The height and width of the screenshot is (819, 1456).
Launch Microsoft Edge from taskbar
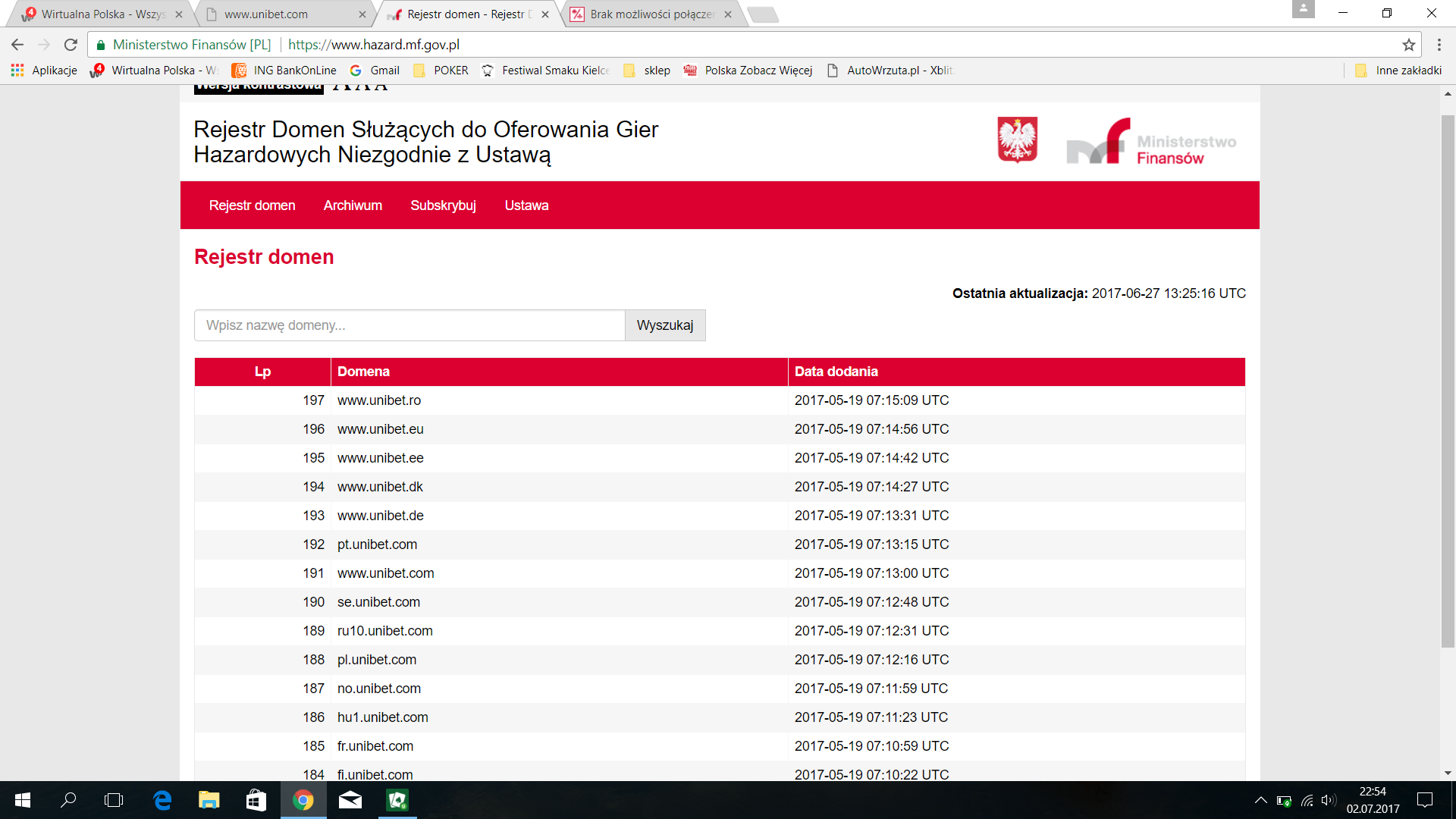[162, 800]
